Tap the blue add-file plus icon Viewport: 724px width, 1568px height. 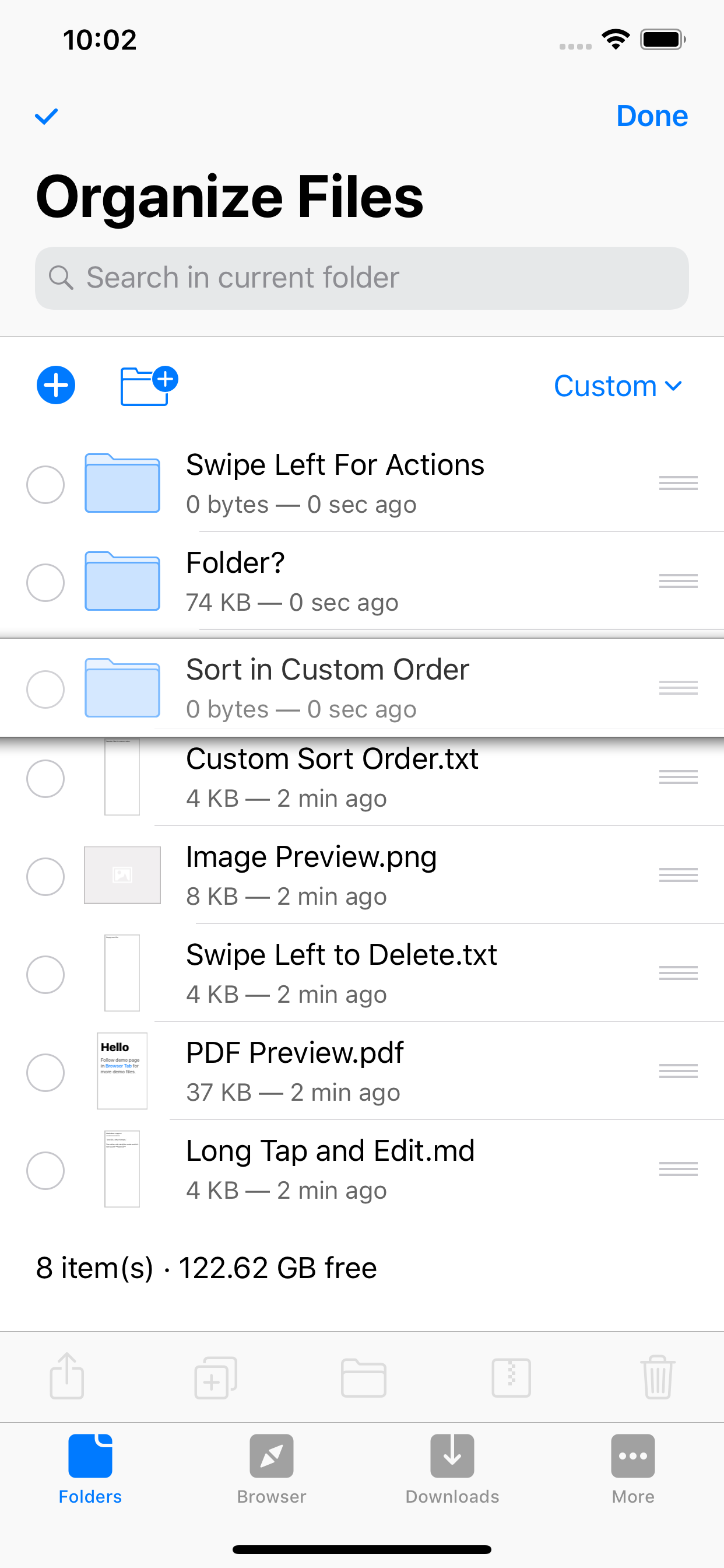[56, 386]
